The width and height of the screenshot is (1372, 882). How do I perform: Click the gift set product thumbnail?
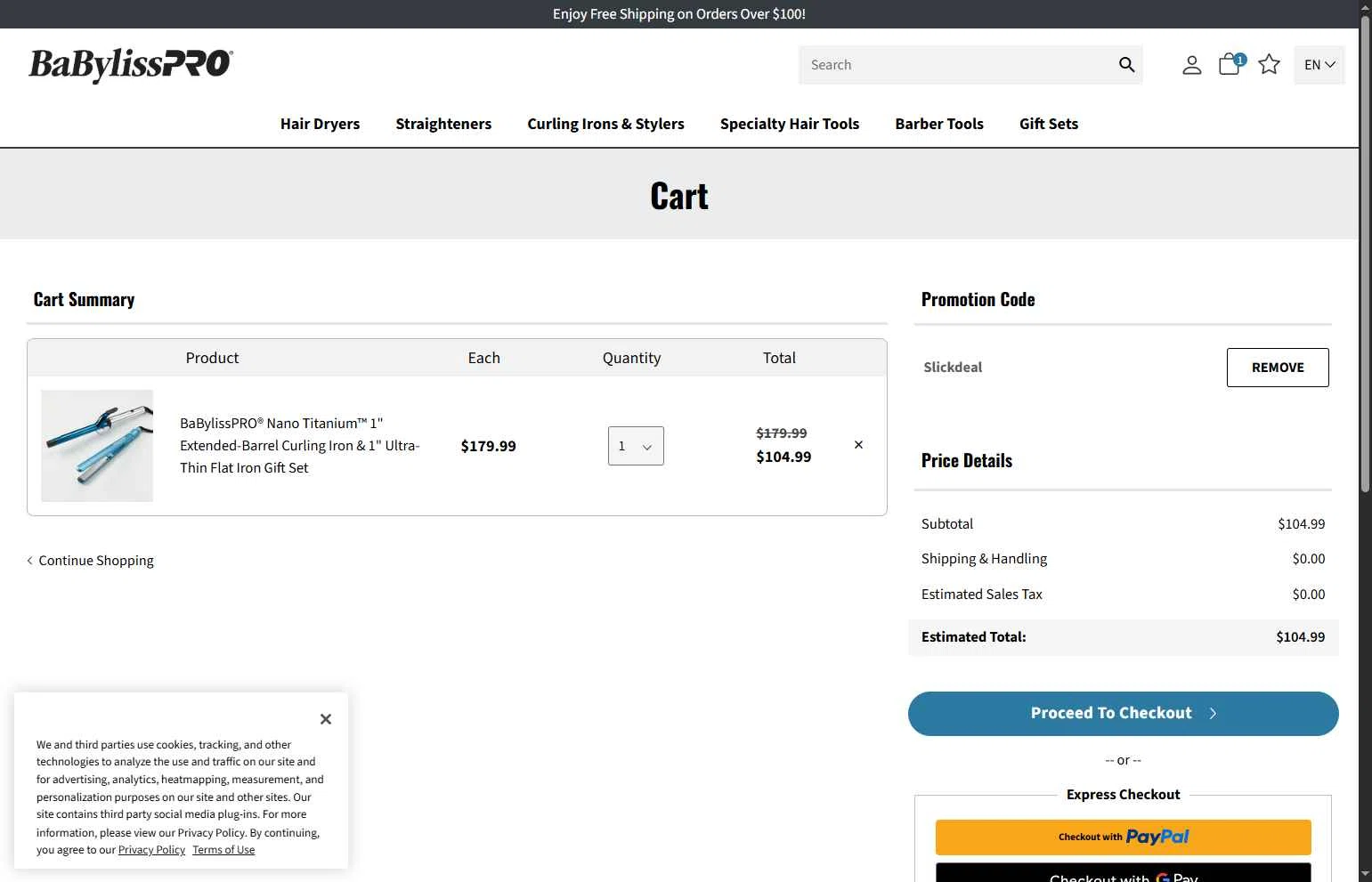tap(97, 446)
